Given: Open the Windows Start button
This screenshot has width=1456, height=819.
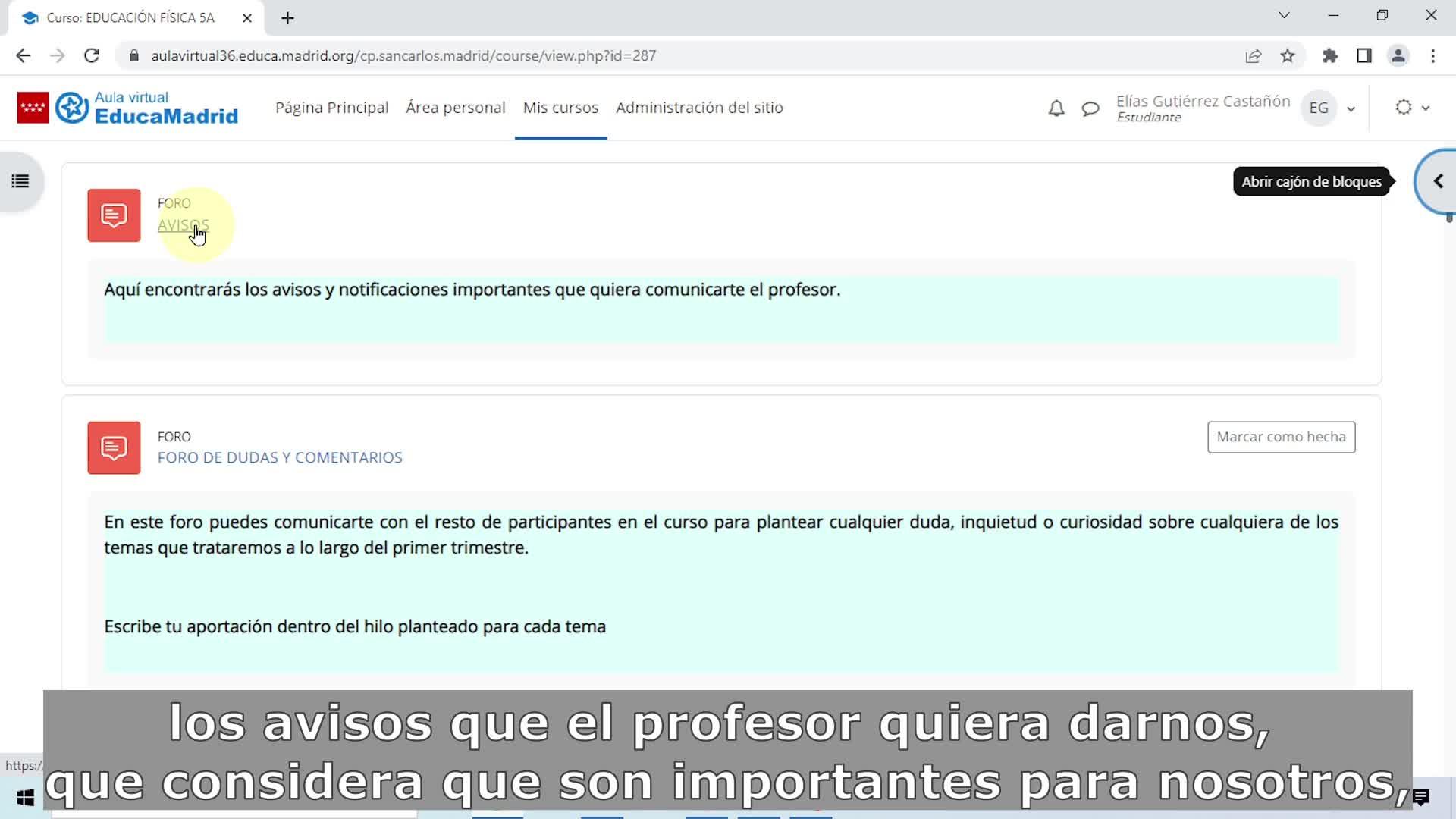Looking at the screenshot, I should pos(25,798).
